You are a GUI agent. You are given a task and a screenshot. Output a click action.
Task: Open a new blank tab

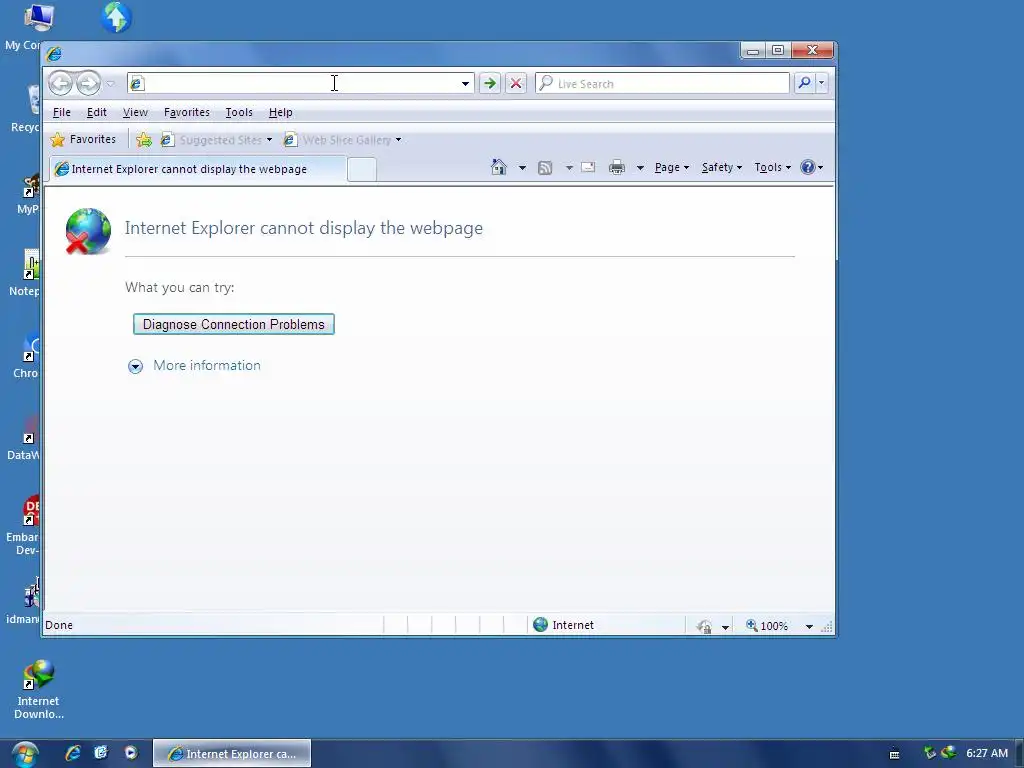362,170
